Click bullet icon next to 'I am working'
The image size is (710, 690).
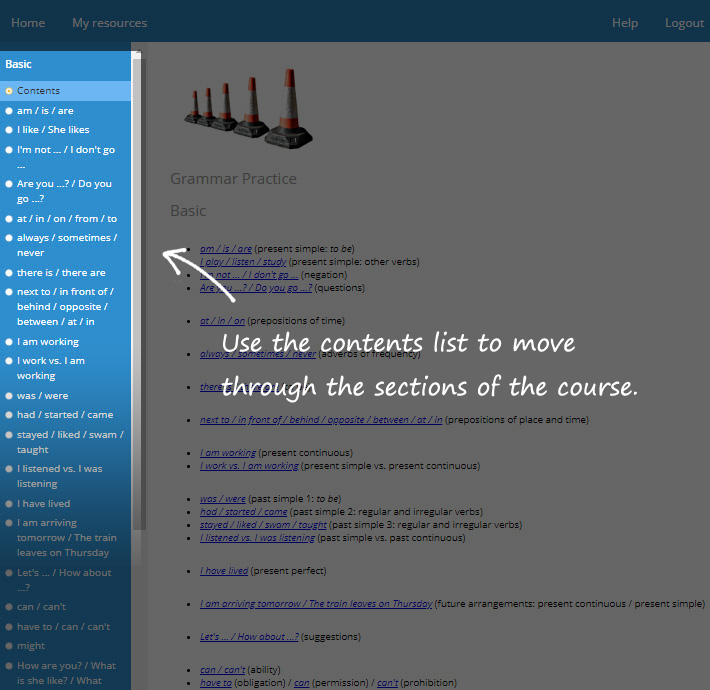[x=9, y=342]
